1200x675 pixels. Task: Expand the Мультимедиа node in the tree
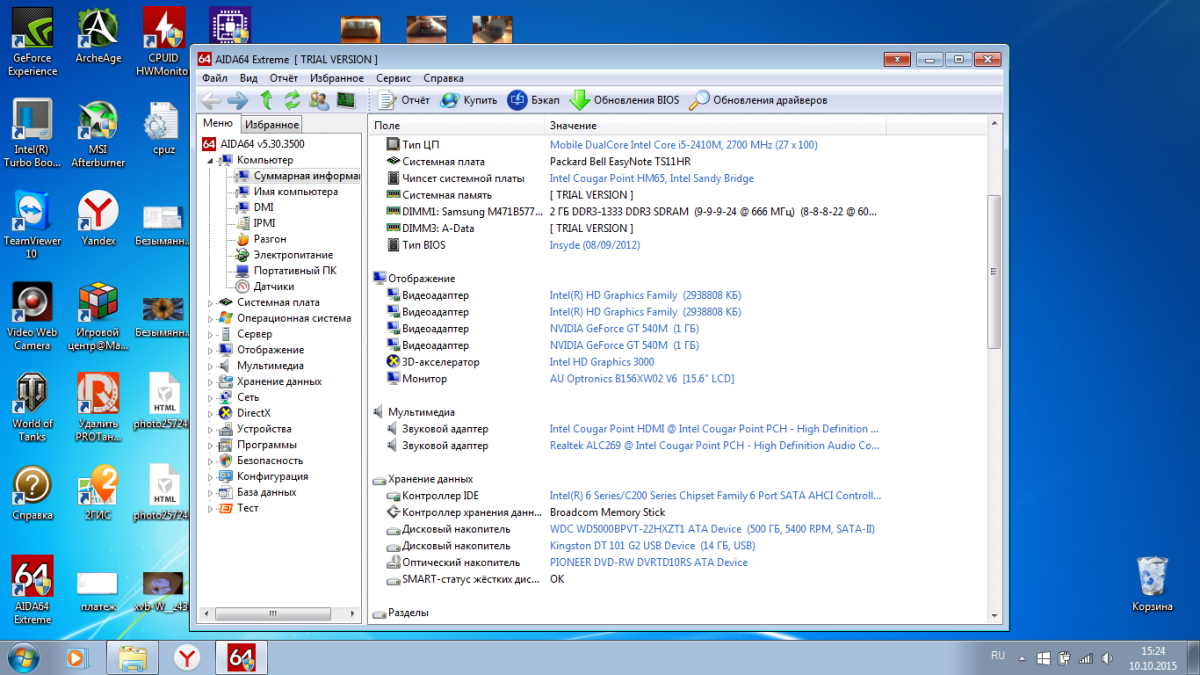click(x=211, y=366)
